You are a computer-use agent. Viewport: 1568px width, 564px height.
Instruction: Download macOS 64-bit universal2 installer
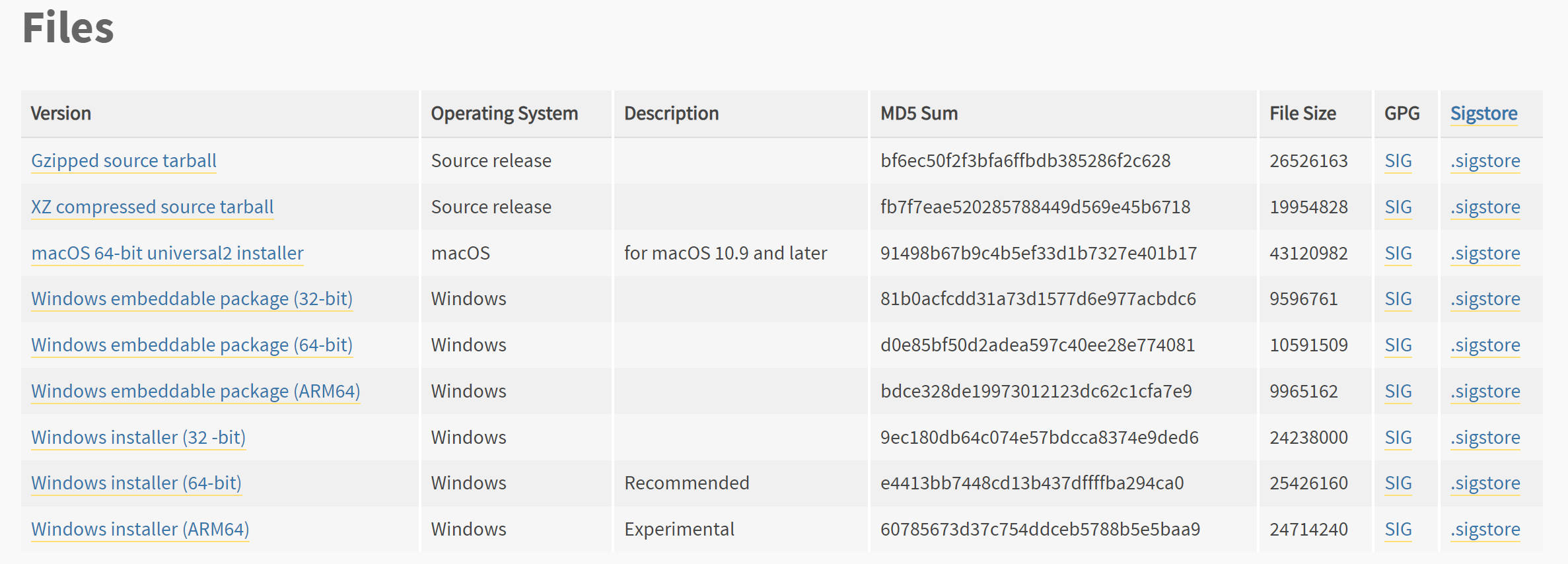[167, 254]
